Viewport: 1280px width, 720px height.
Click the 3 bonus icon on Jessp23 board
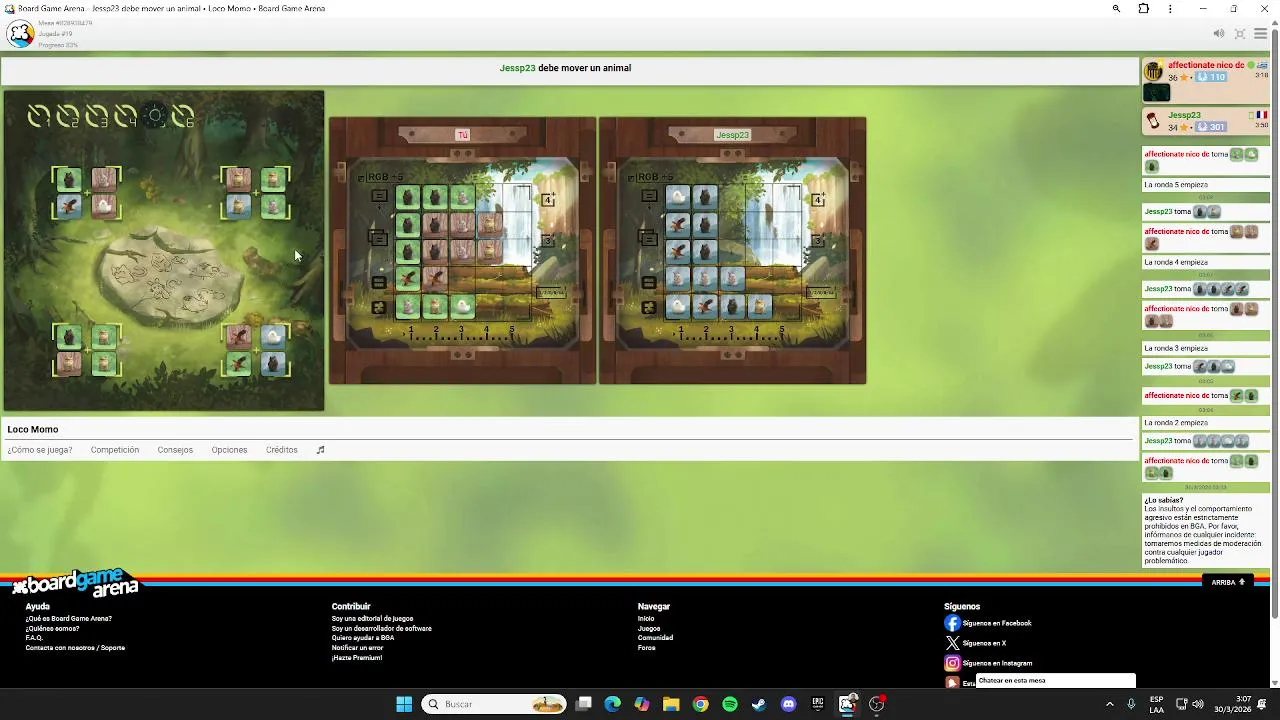pos(818,241)
